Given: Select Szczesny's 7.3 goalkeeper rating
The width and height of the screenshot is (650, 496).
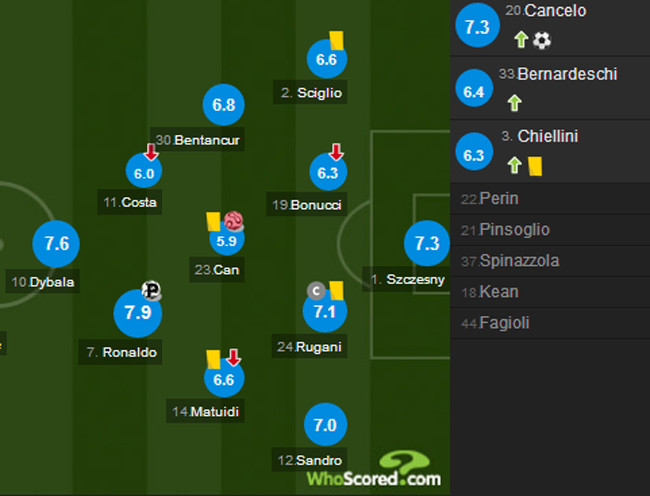Looking at the screenshot, I should [x=428, y=244].
